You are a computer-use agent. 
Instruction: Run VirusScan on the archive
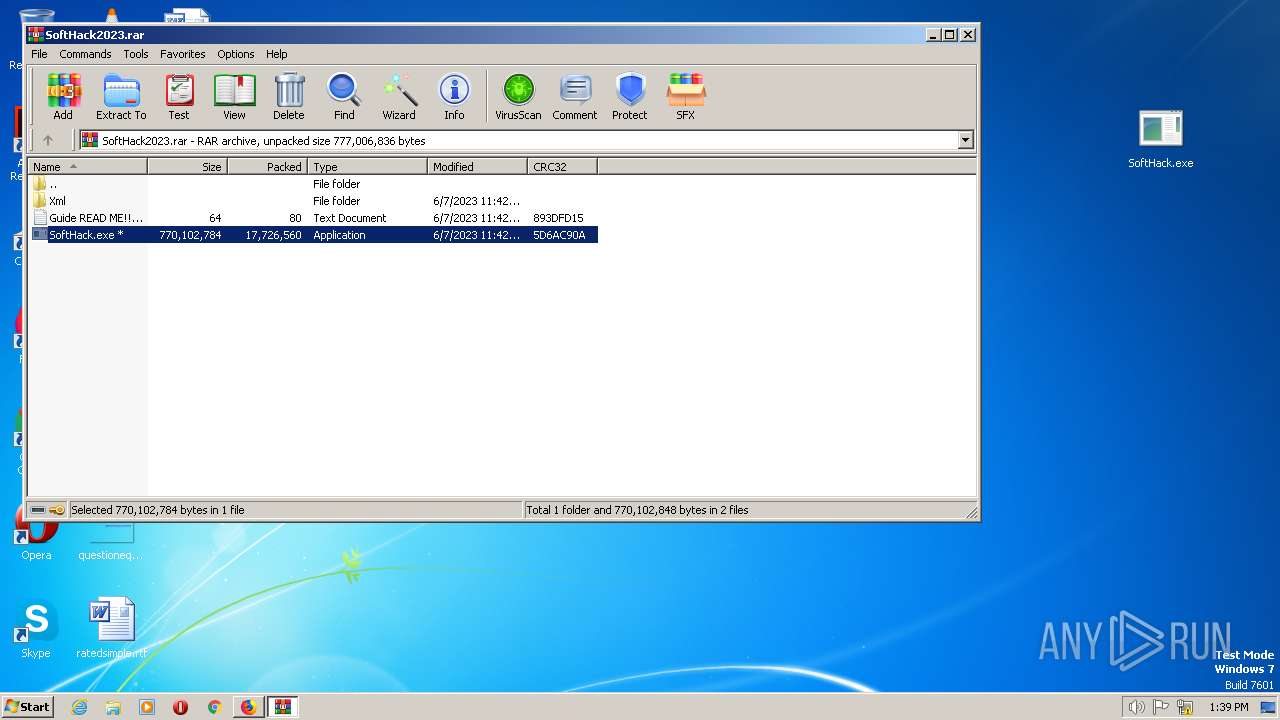point(518,96)
